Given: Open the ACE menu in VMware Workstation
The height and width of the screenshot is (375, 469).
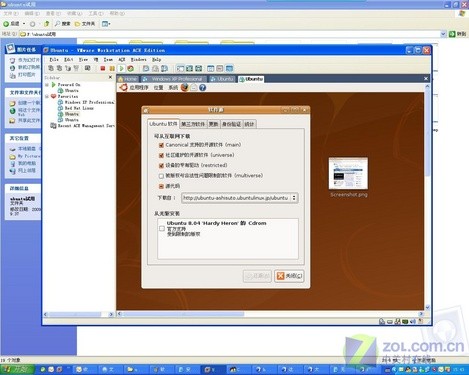Looking at the screenshot, I should [x=122, y=59].
